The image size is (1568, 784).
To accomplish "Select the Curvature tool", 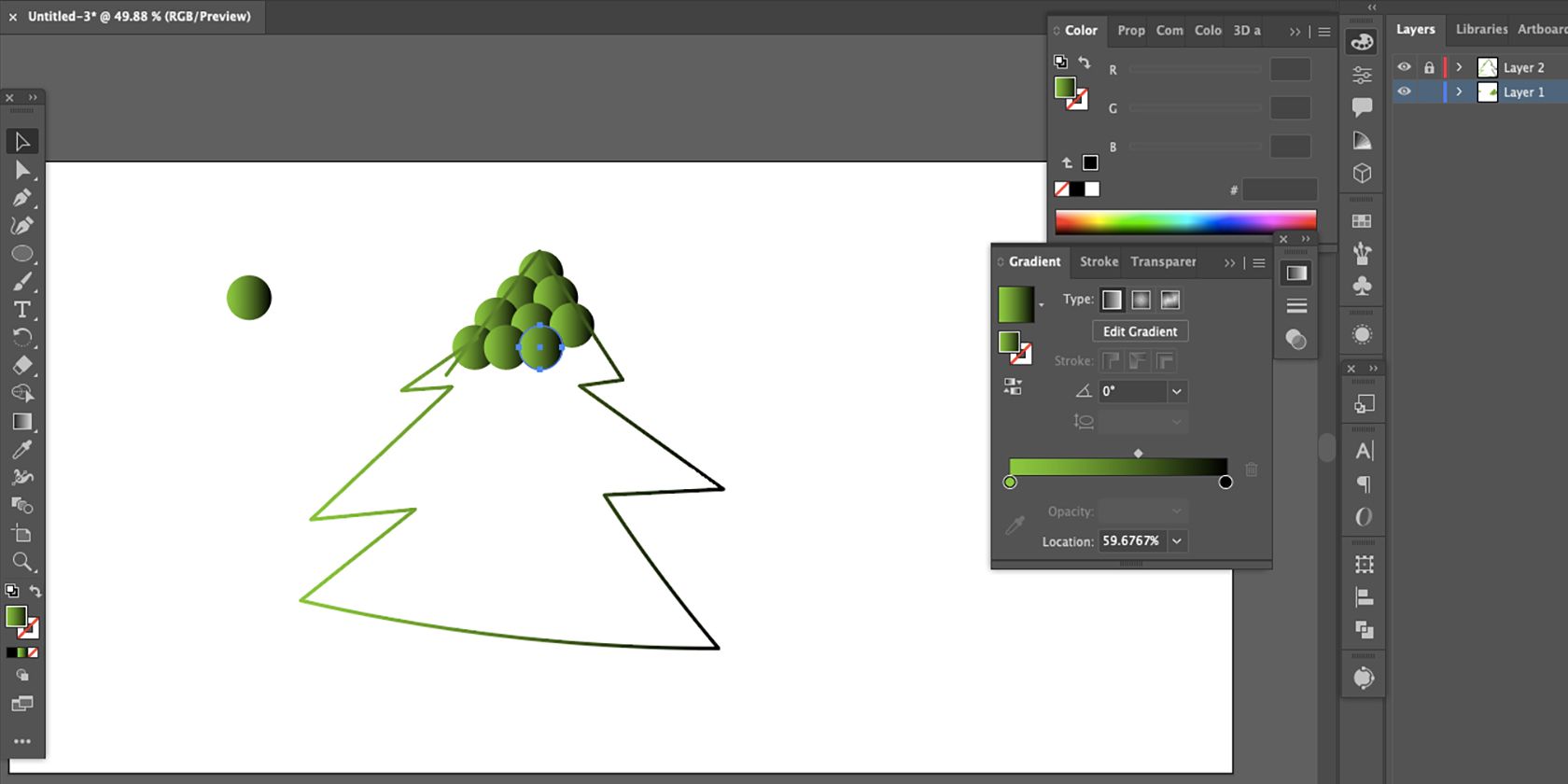I will [x=22, y=226].
